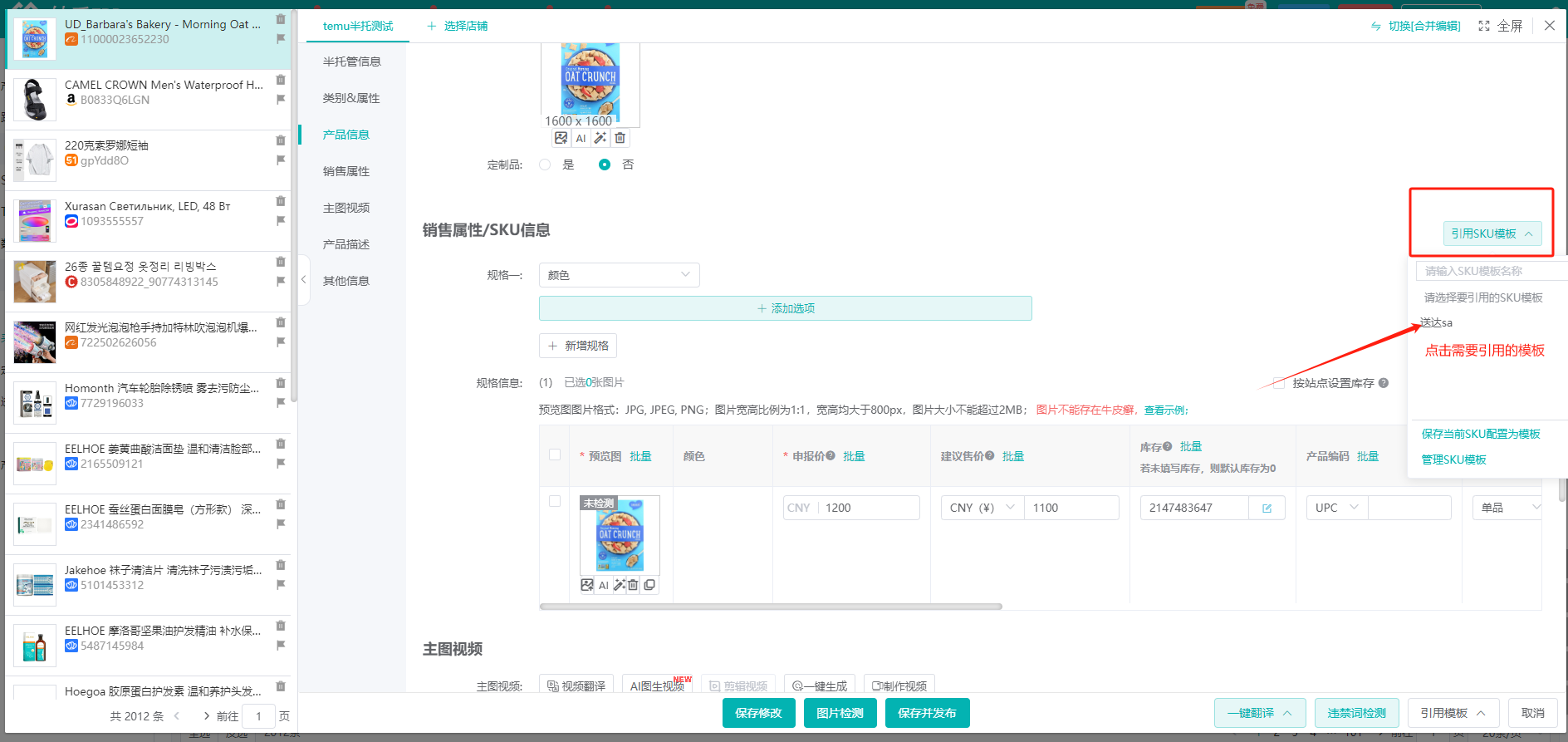Jump to 产品描述 section
Screen dimensions: 1568x742
point(346,244)
